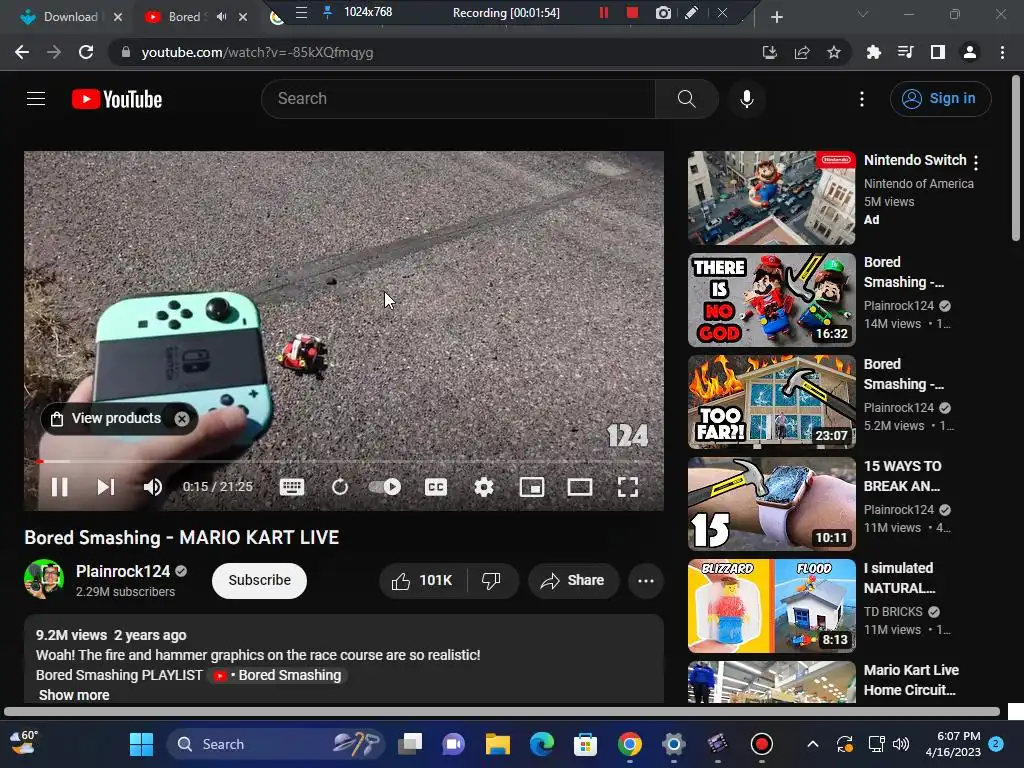Toggle the autoplay switch

click(x=385, y=487)
